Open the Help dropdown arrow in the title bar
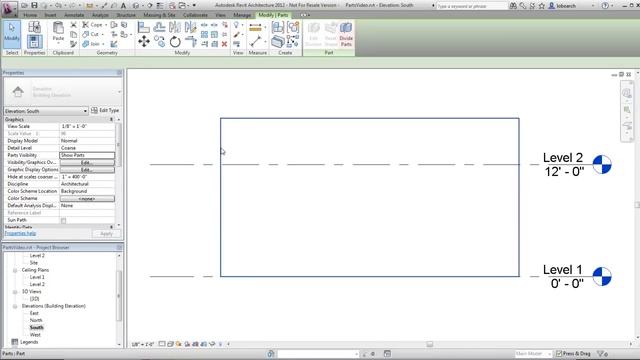Screen dimensions: 640x360 (612, 6)
